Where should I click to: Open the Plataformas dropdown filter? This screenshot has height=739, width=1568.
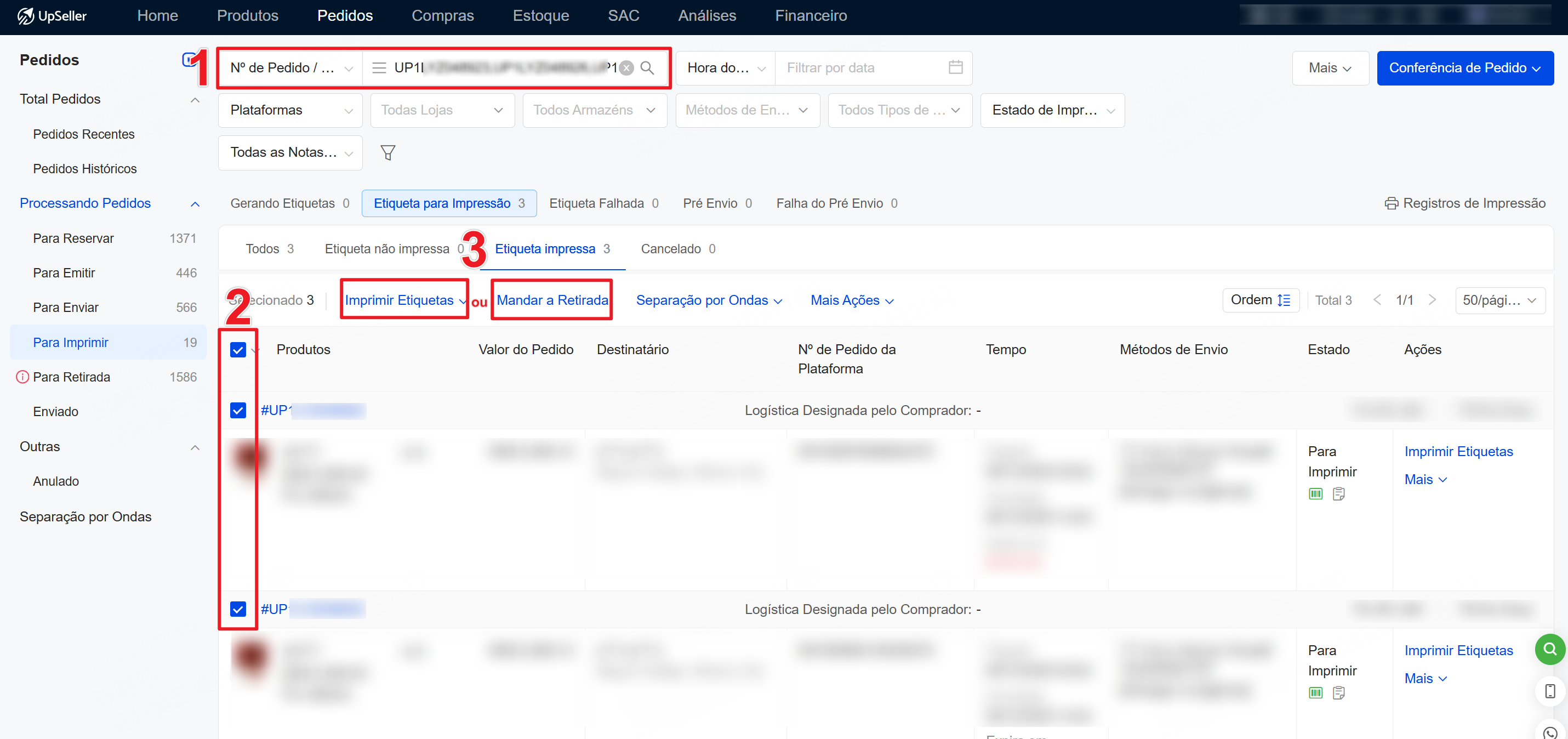click(290, 110)
